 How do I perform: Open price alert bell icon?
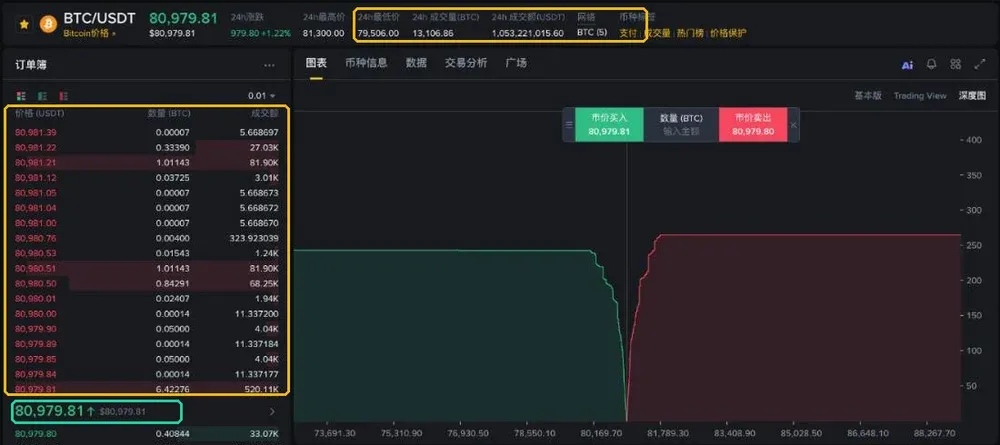coord(932,64)
